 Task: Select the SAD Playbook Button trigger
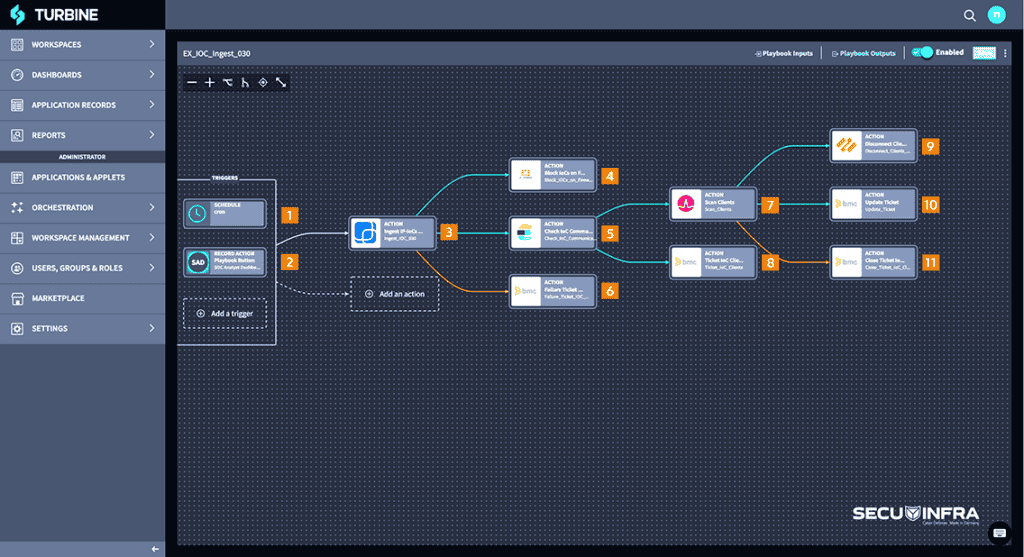coord(225,262)
